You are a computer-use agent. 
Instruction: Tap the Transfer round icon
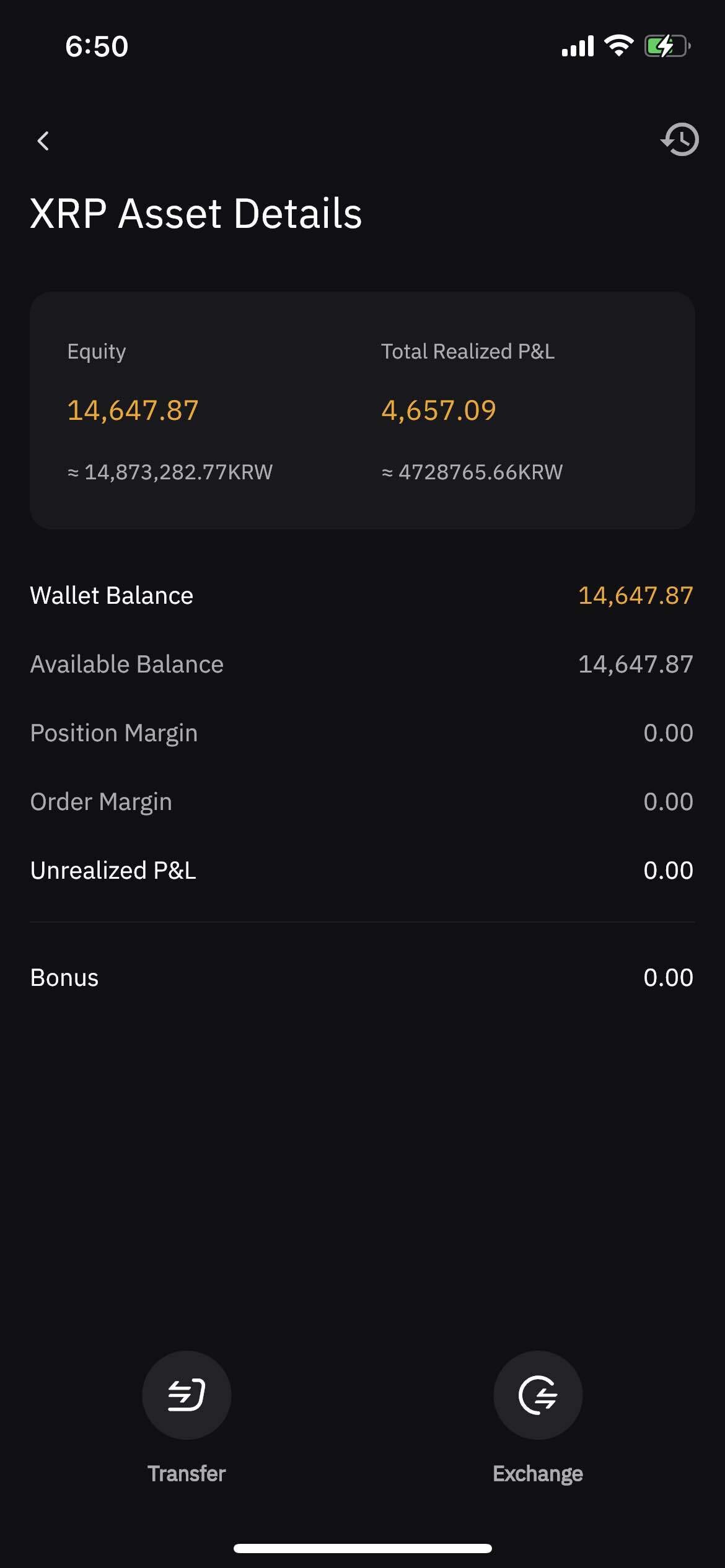pos(187,1395)
